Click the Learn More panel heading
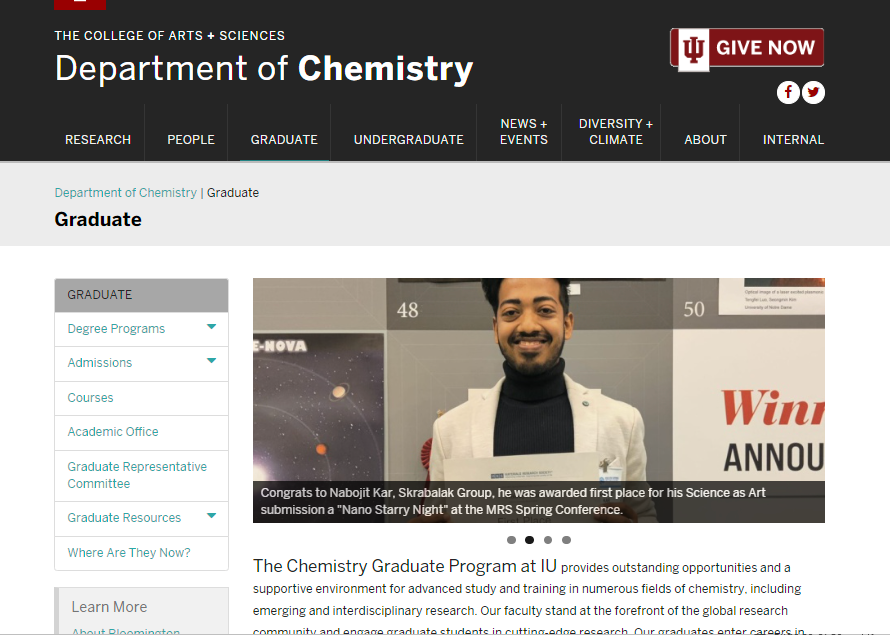This screenshot has height=635, width=890. [110, 607]
